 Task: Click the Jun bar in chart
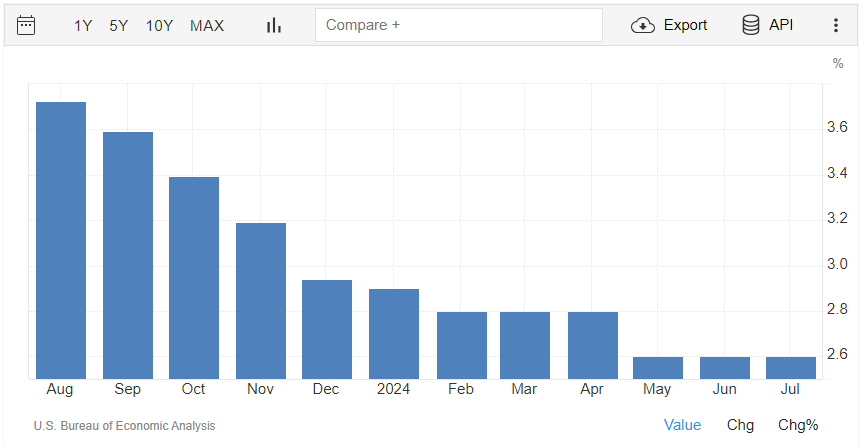(x=725, y=368)
